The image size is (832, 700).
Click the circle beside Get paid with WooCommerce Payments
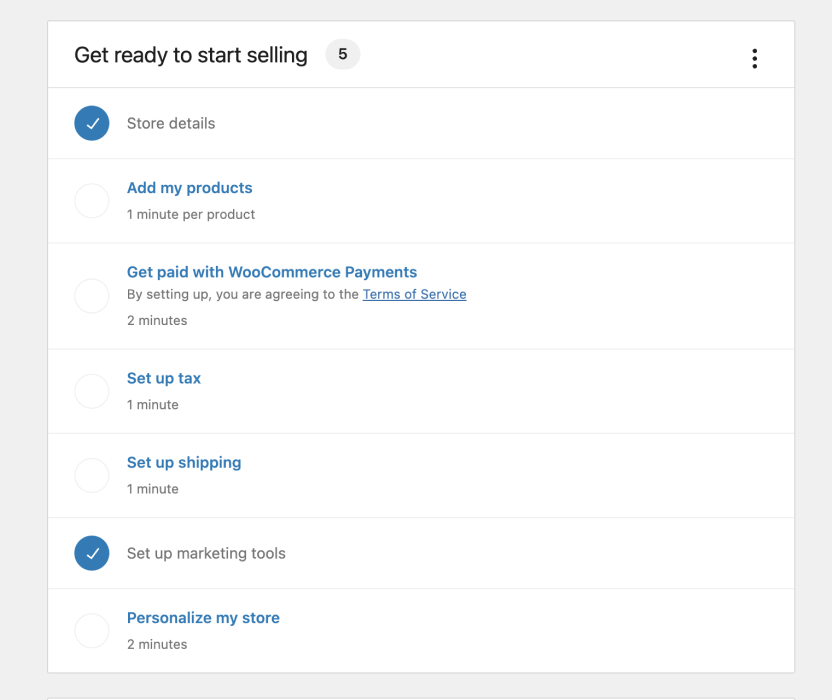click(x=92, y=296)
